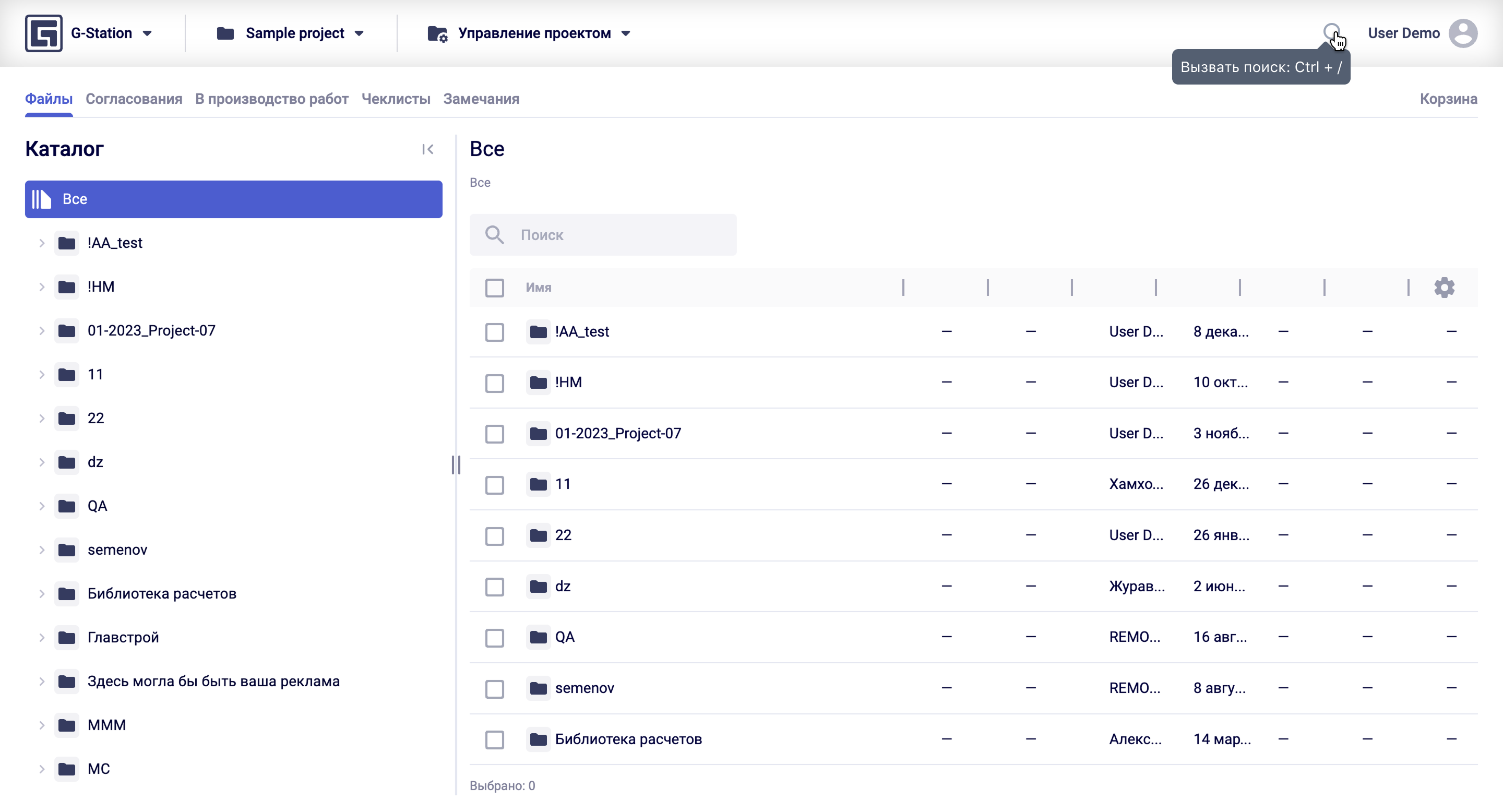The image size is (1503, 812).
Task: Check the !AA_test row checkbox
Action: tap(494, 332)
